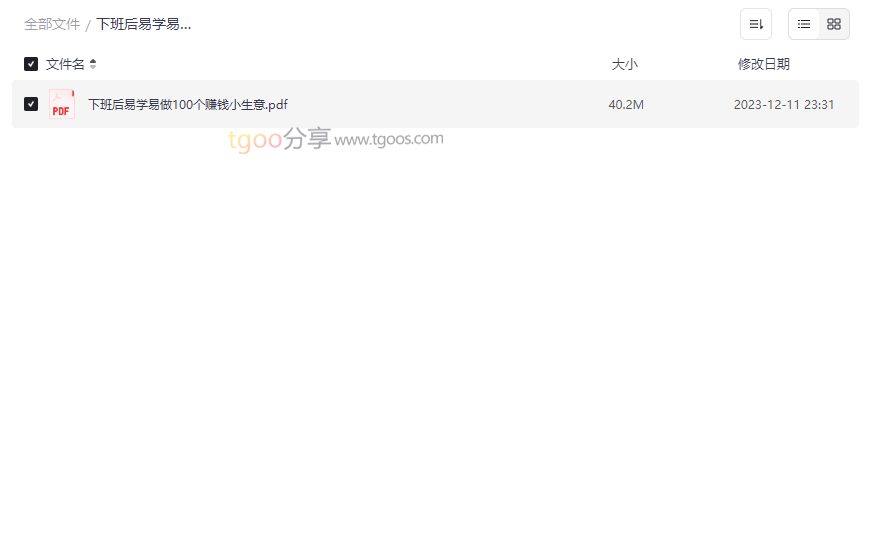This screenshot has height=538, width=874.
Task: Click the 40.2M file size value
Action: [626, 105]
